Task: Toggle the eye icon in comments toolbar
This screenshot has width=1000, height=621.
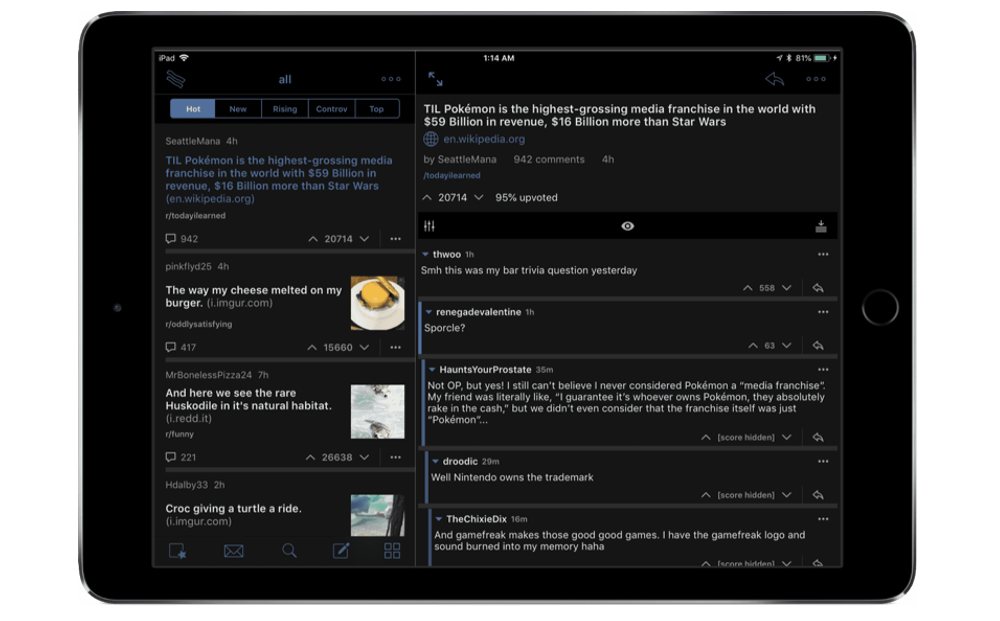Action: pos(628,226)
